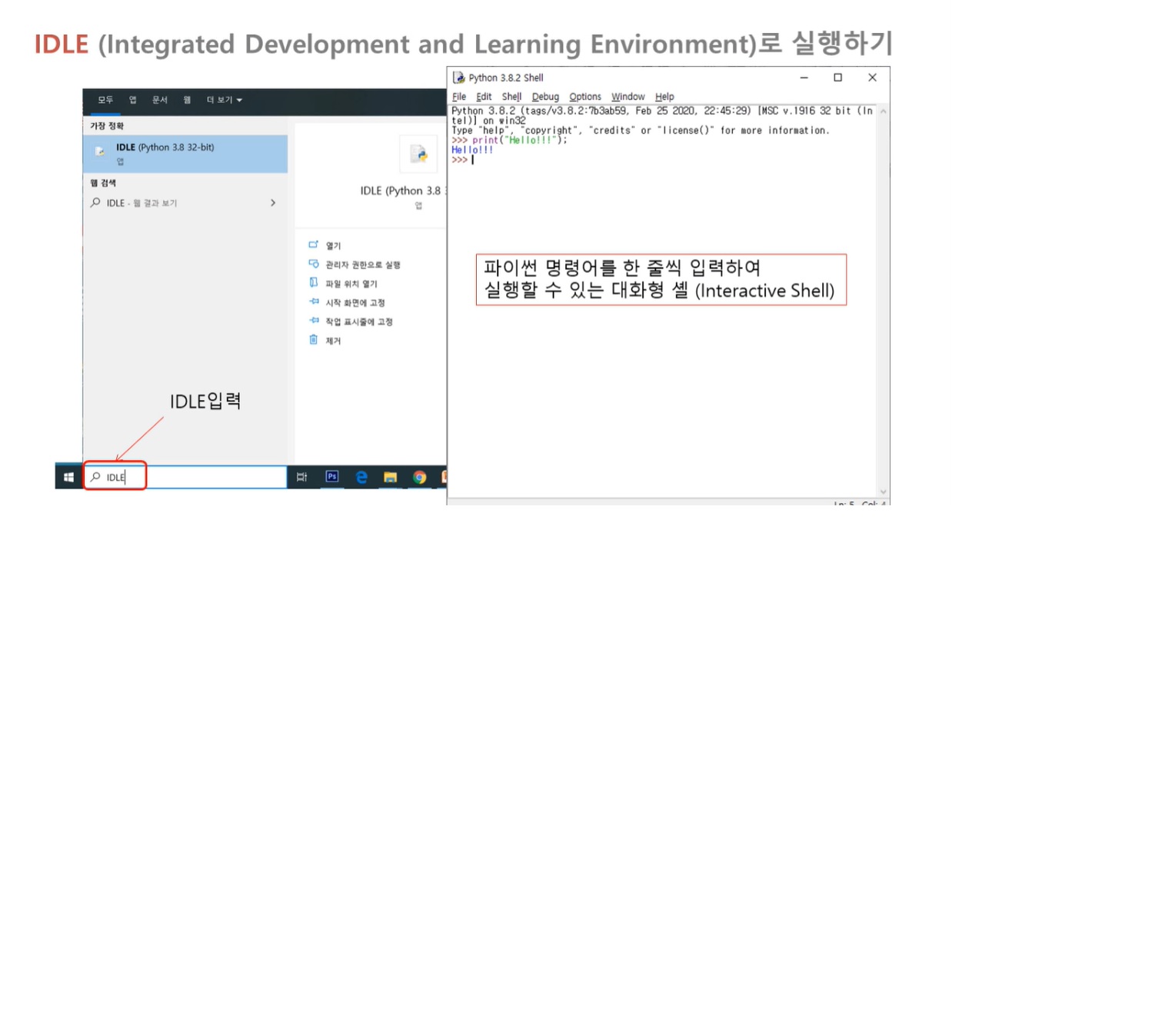1172x1036 pixels.
Task: Launch Photoshop from the taskbar
Action: click(332, 477)
